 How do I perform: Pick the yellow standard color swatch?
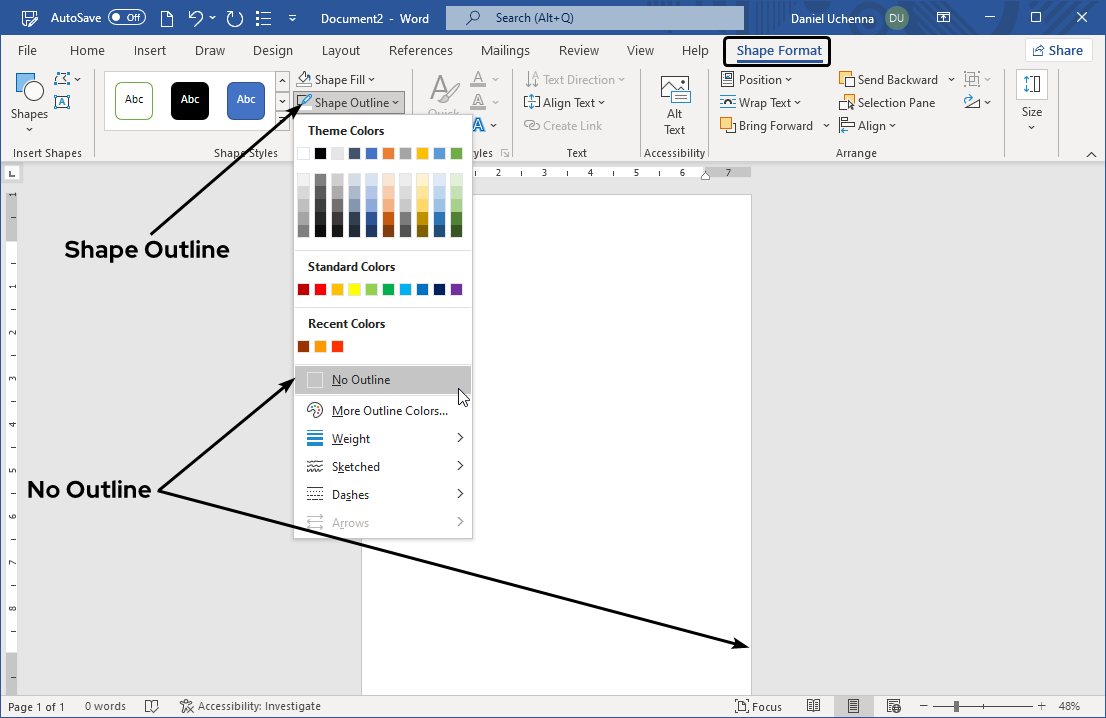[x=354, y=290]
